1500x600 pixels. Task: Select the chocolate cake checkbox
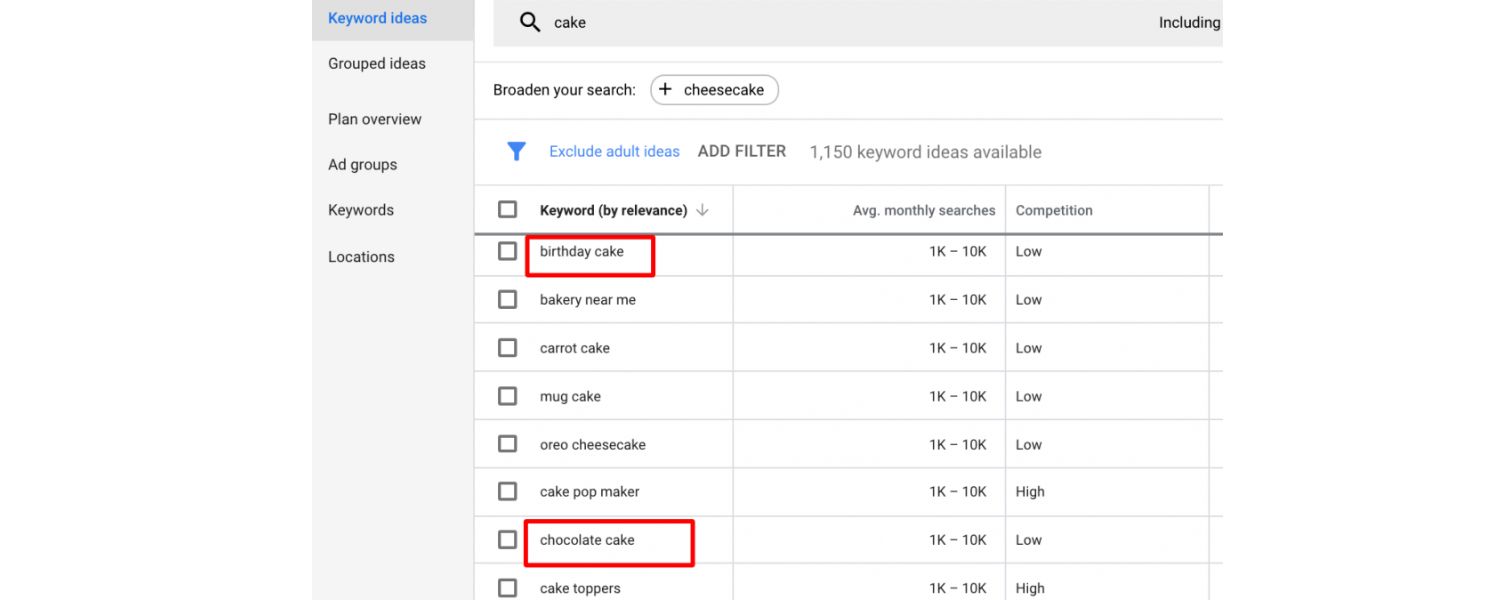point(507,539)
